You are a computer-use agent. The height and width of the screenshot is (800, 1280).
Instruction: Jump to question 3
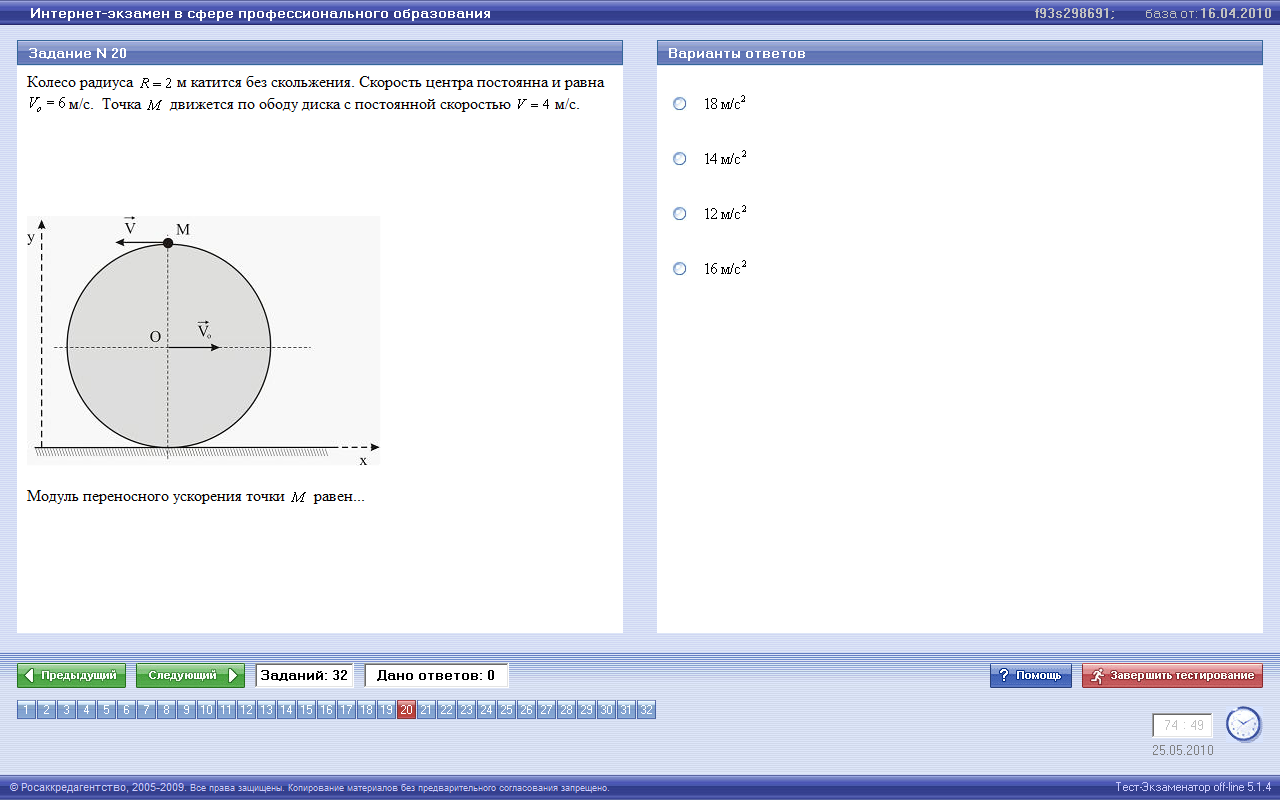pos(67,710)
